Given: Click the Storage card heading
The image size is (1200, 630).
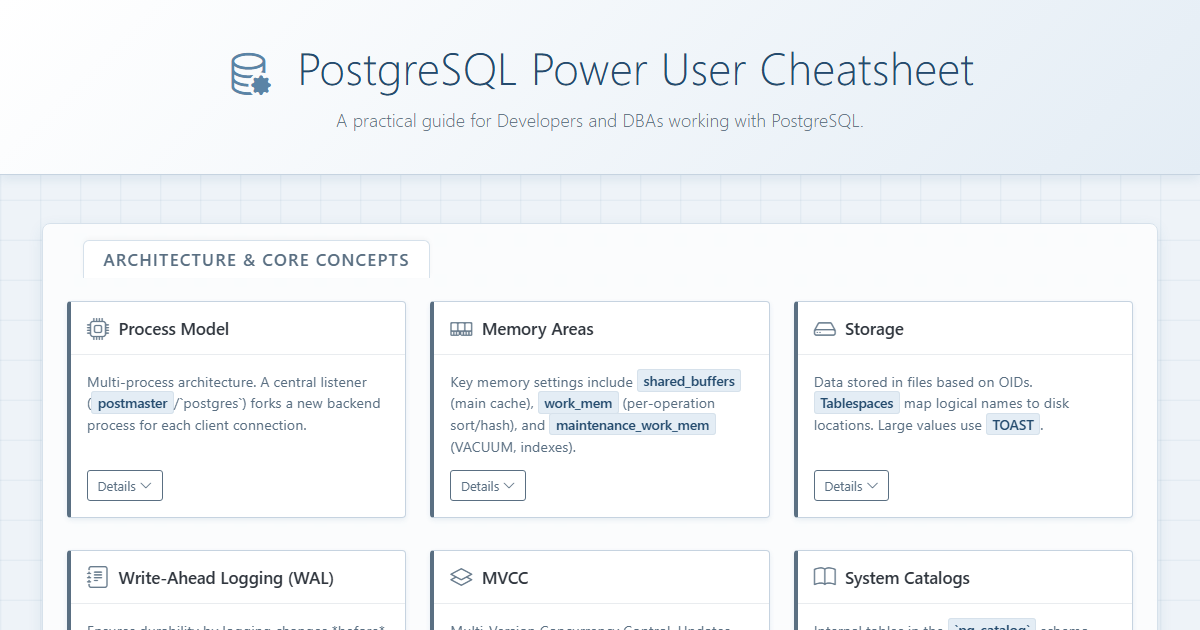Looking at the screenshot, I should [x=874, y=329].
